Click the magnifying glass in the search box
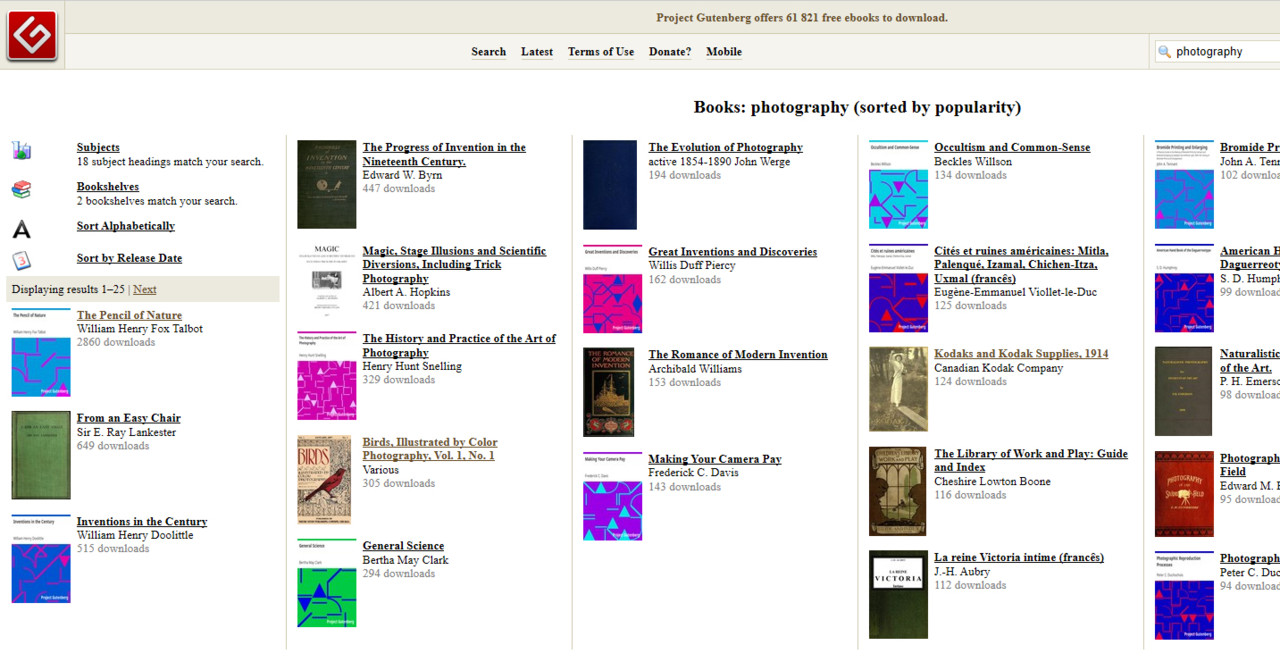Image resolution: width=1280 pixels, height=662 pixels. point(1161,51)
